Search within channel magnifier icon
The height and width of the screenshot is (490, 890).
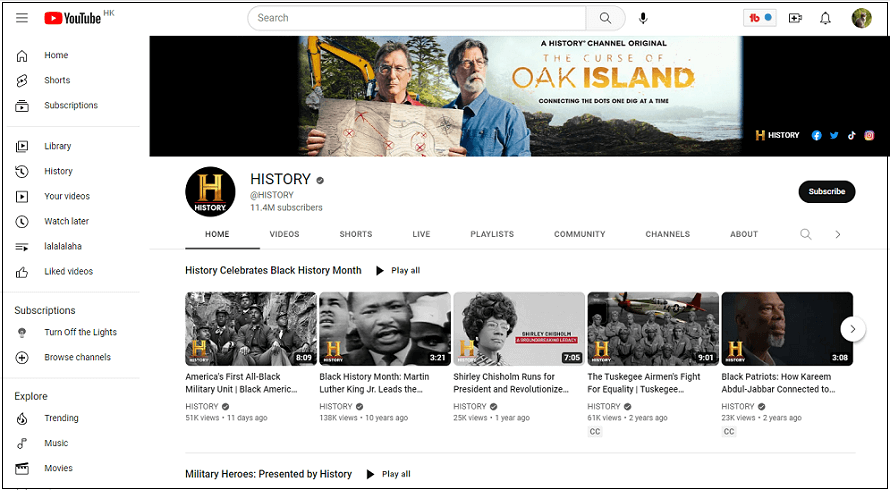pos(805,234)
